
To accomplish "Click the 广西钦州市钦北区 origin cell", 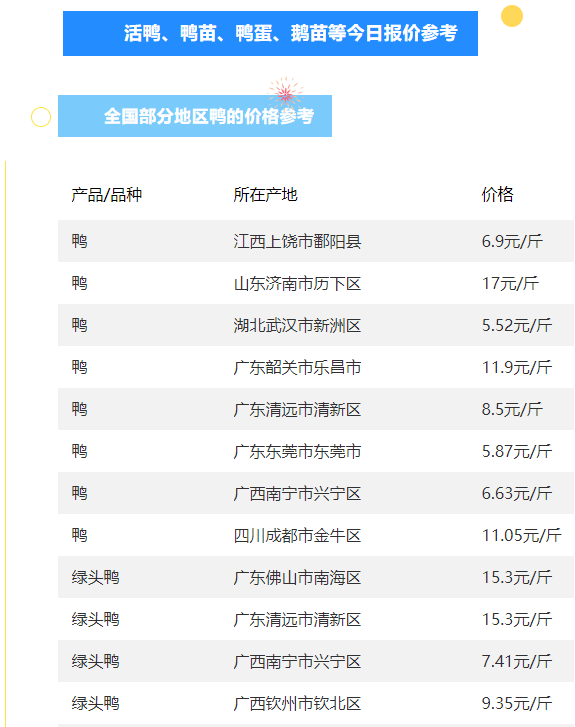I will [297, 703].
